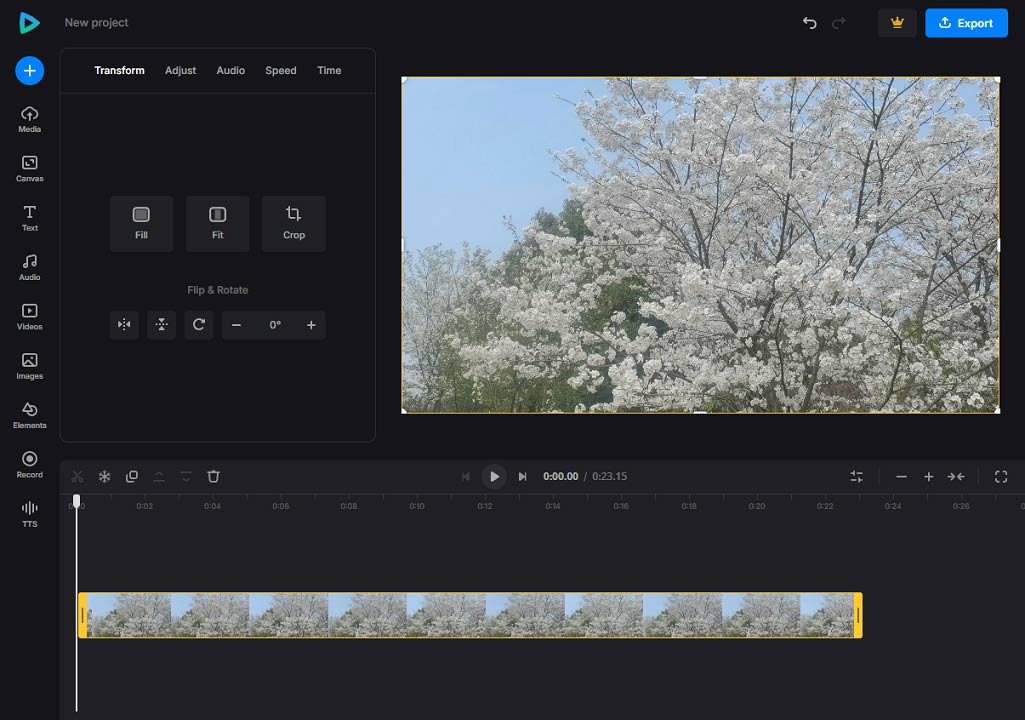Move clip layer up
This screenshot has width=1025, height=720.
[x=159, y=477]
